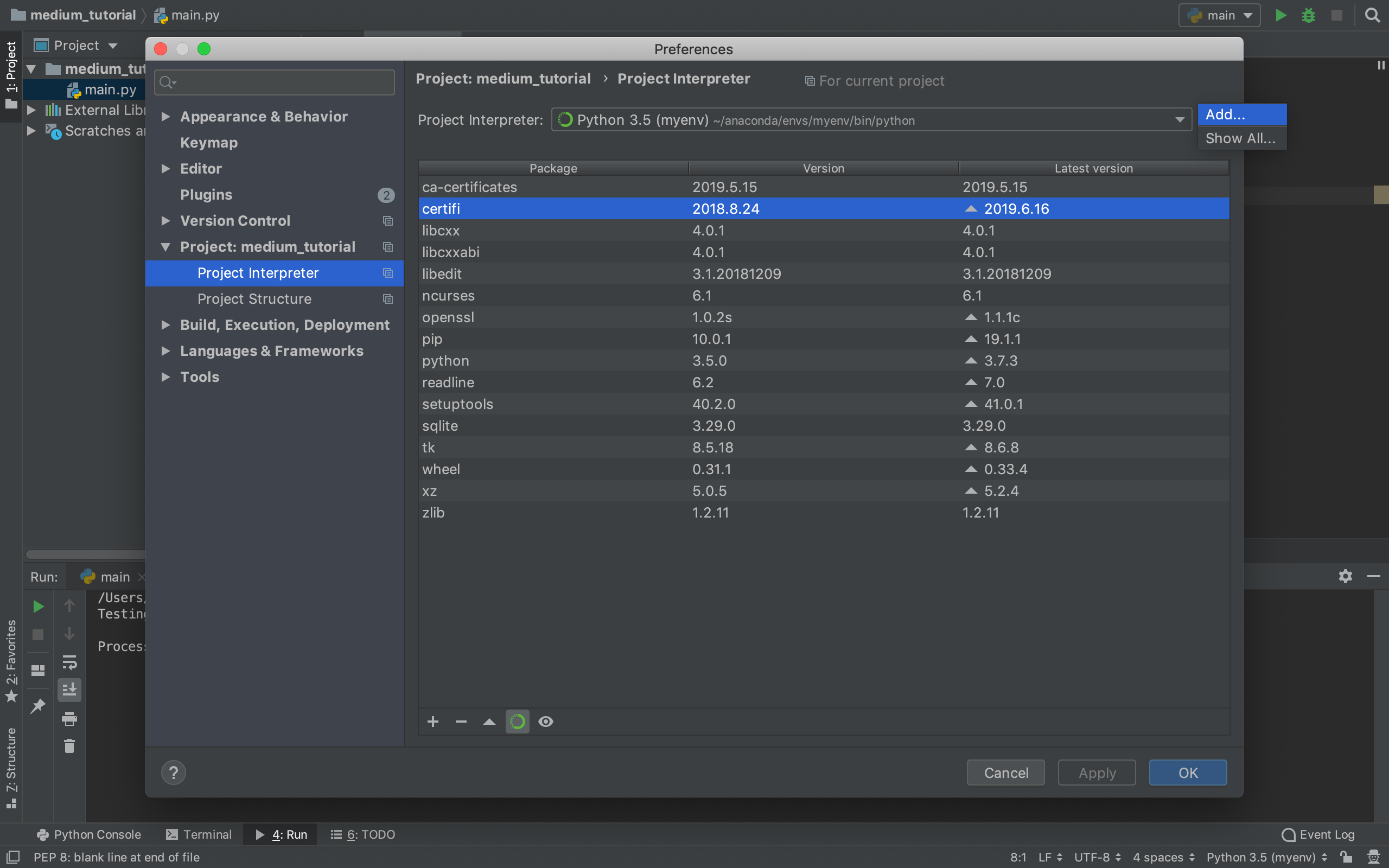This screenshot has width=1389, height=868.
Task: Collapse Project: medium_tutorial section
Action: click(x=165, y=247)
